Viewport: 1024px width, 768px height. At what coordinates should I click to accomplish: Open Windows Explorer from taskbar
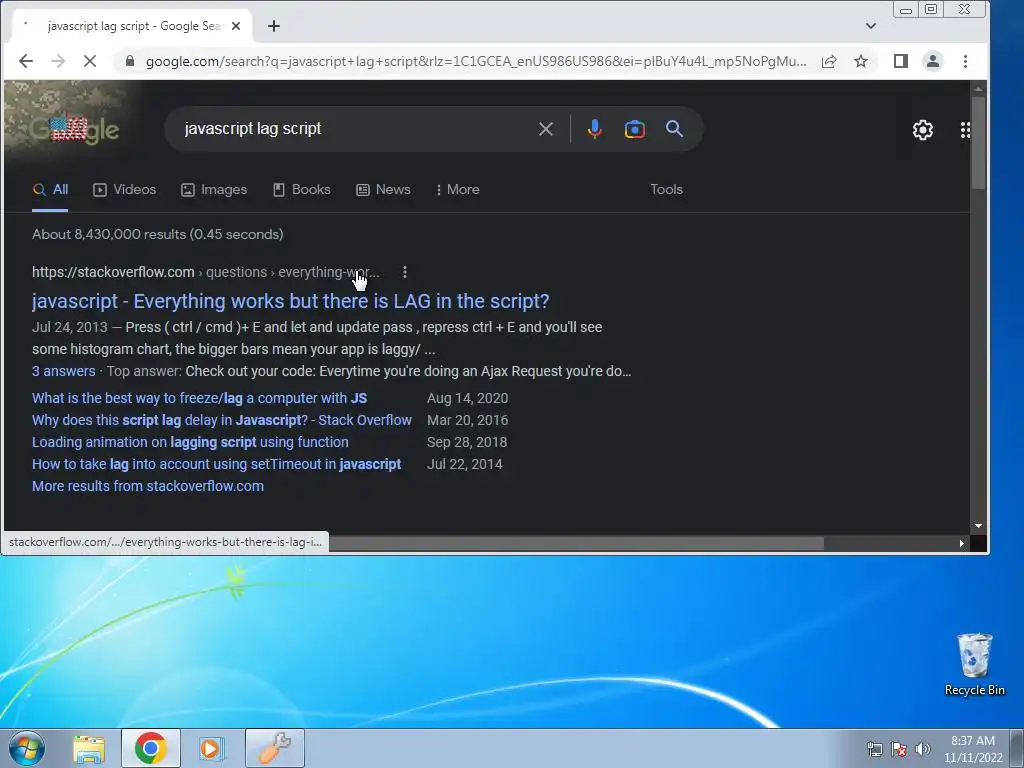click(x=89, y=748)
